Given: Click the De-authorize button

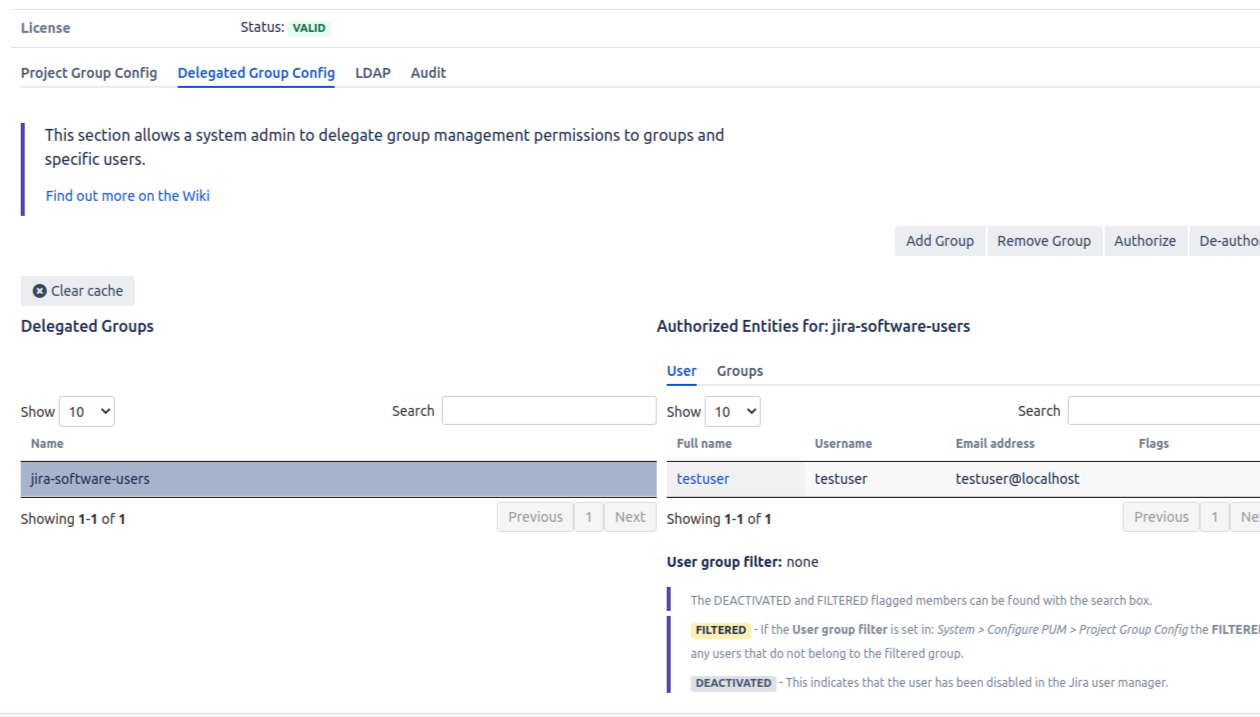Looking at the screenshot, I should (x=1228, y=241).
